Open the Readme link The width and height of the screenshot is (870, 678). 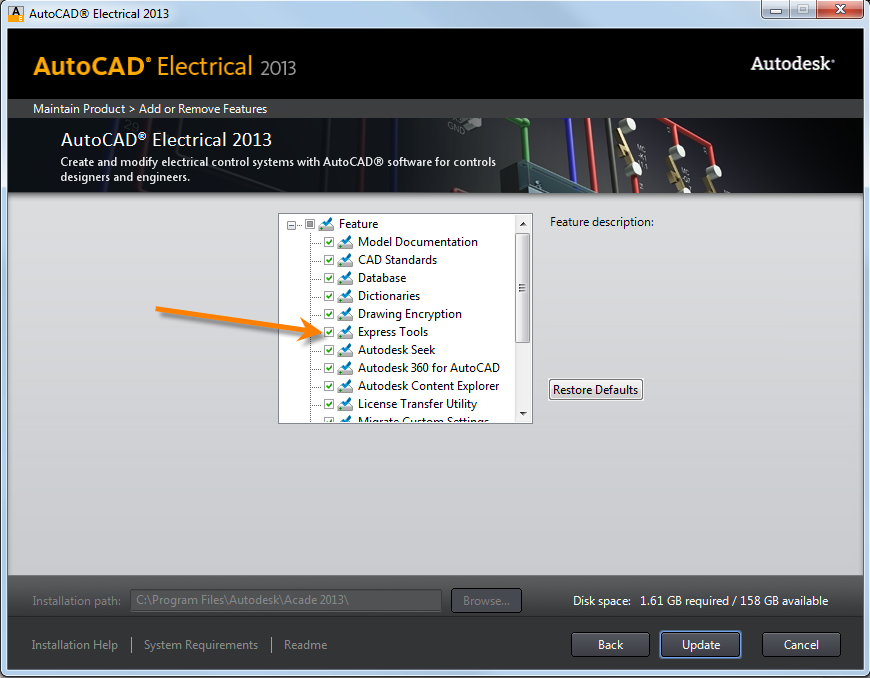[x=305, y=645]
